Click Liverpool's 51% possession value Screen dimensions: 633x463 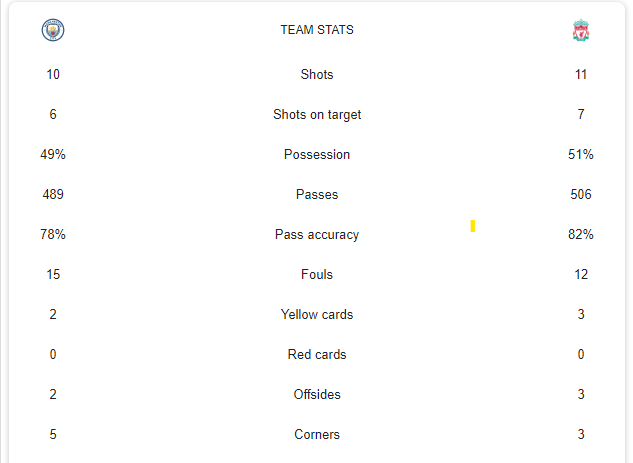tap(581, 154)
